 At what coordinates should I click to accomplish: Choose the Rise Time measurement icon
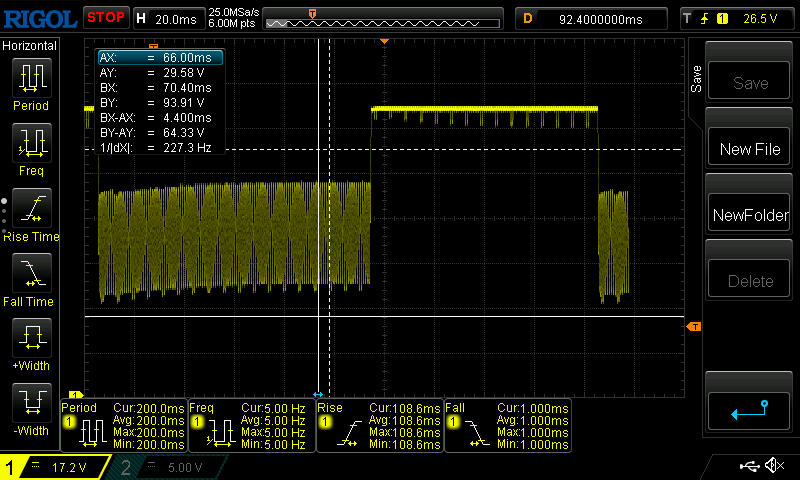pyautogui.click(x=30, y=208)
